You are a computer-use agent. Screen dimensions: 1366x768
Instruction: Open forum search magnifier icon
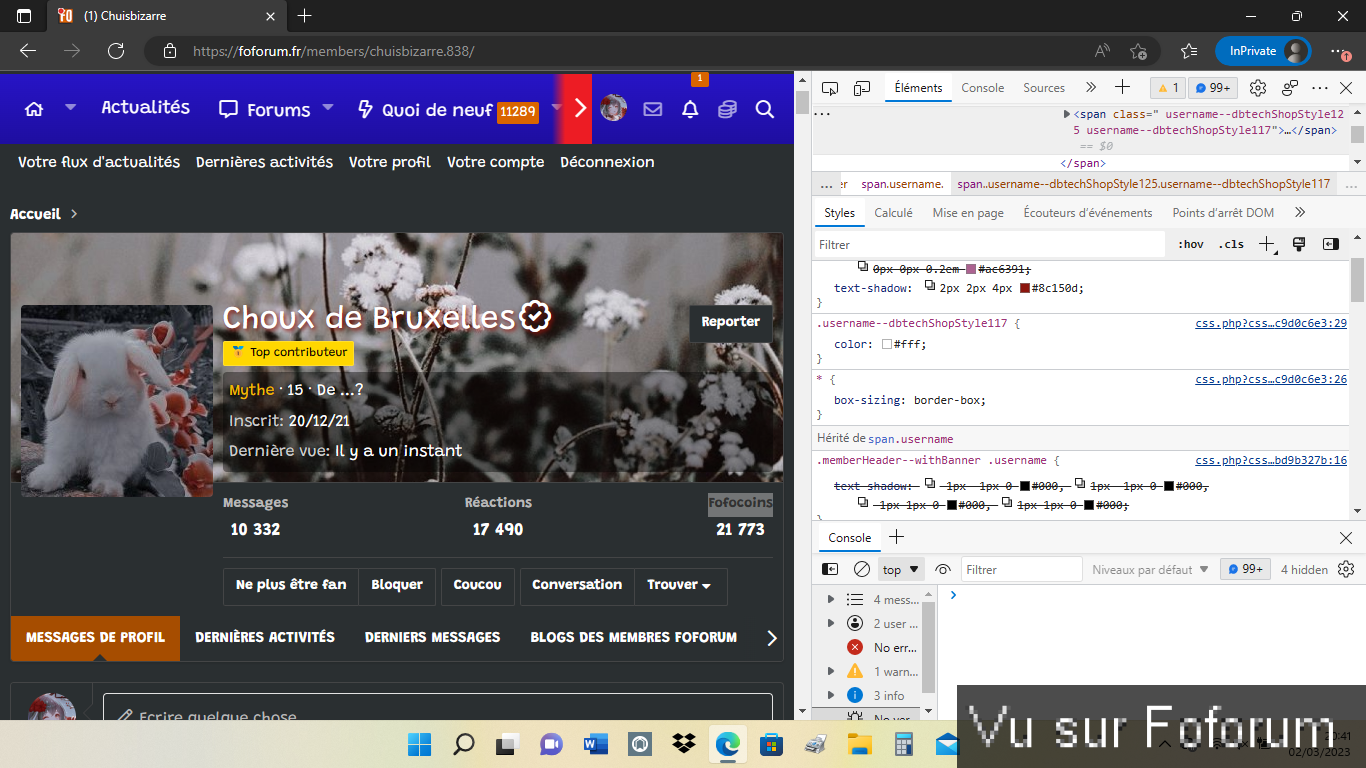click(x=765, y=109)
